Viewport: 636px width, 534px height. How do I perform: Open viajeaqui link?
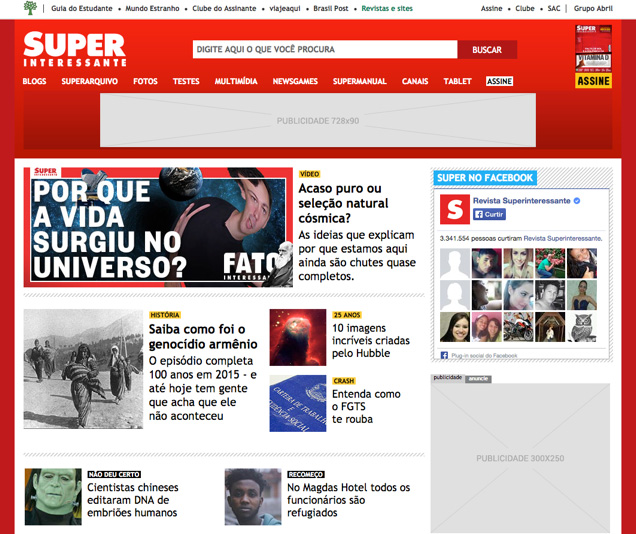coord(285,8)
